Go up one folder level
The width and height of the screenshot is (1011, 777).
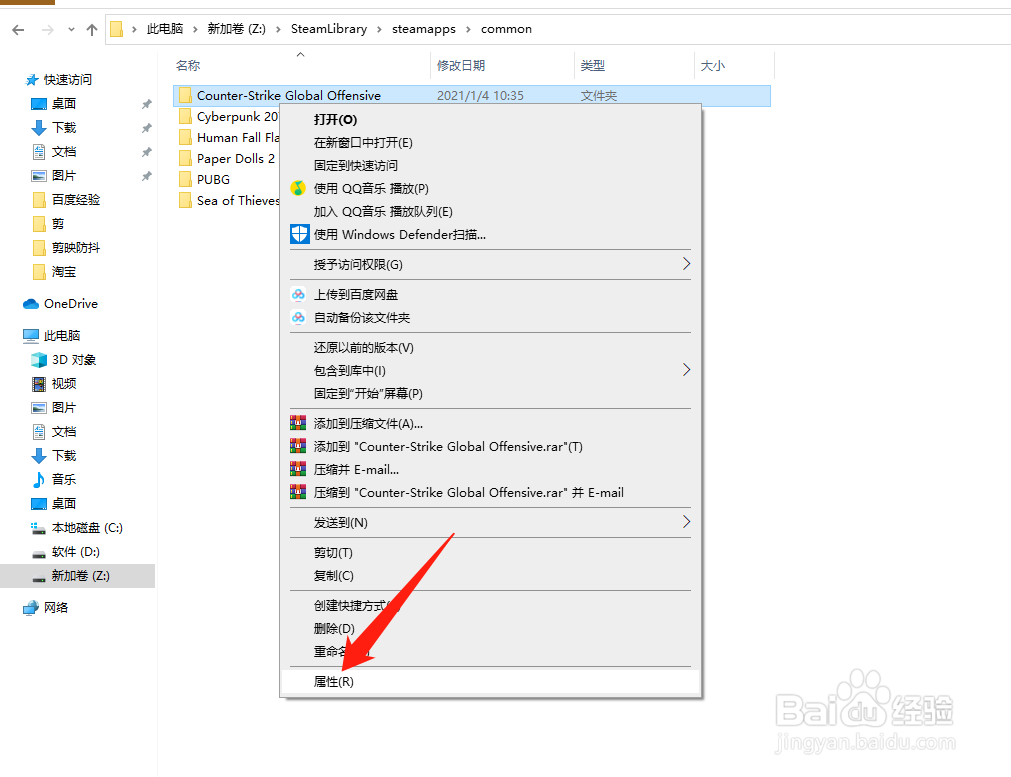click(x=92, y=30)
